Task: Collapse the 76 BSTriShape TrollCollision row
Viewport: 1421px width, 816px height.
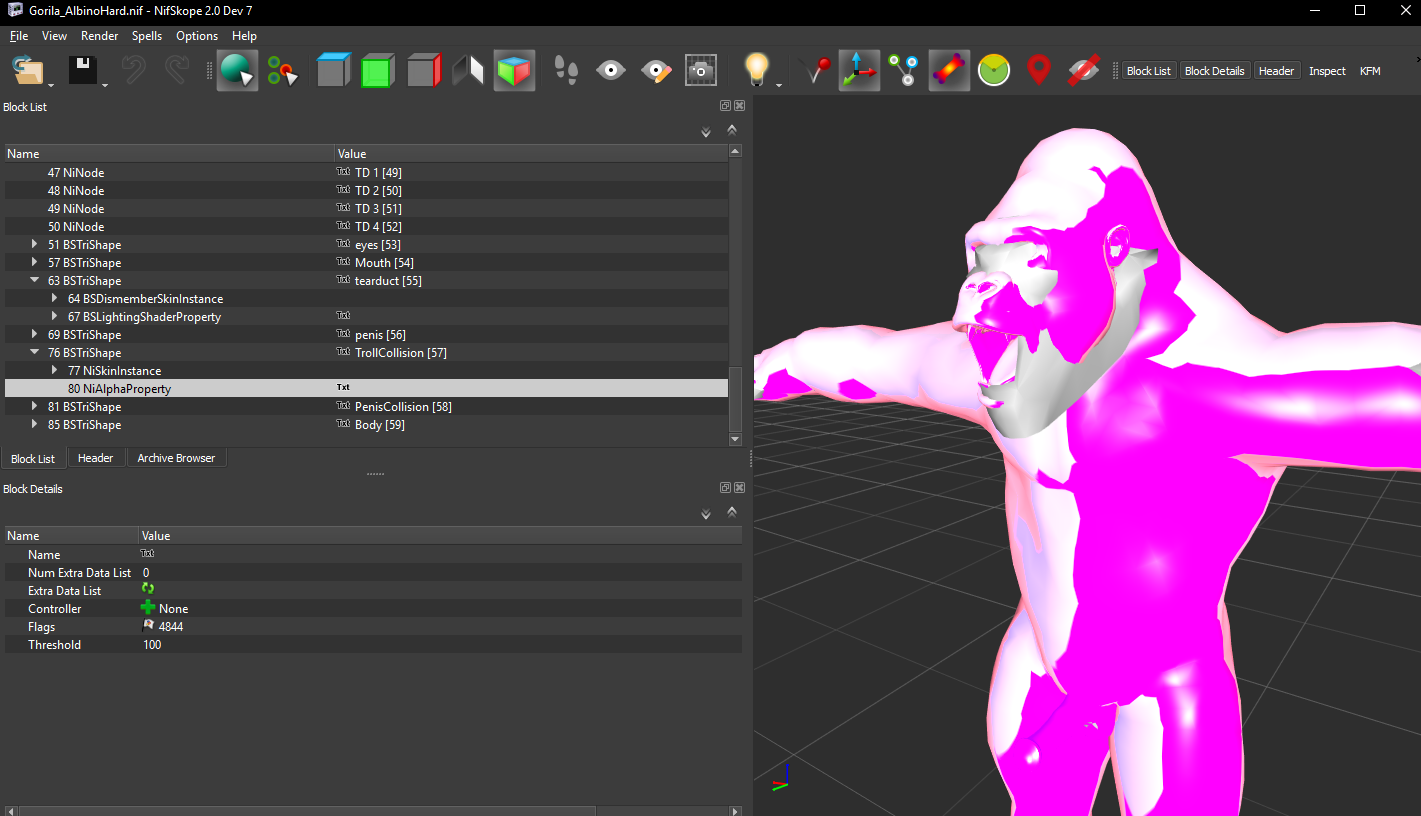Action: (x=35, y=353)
